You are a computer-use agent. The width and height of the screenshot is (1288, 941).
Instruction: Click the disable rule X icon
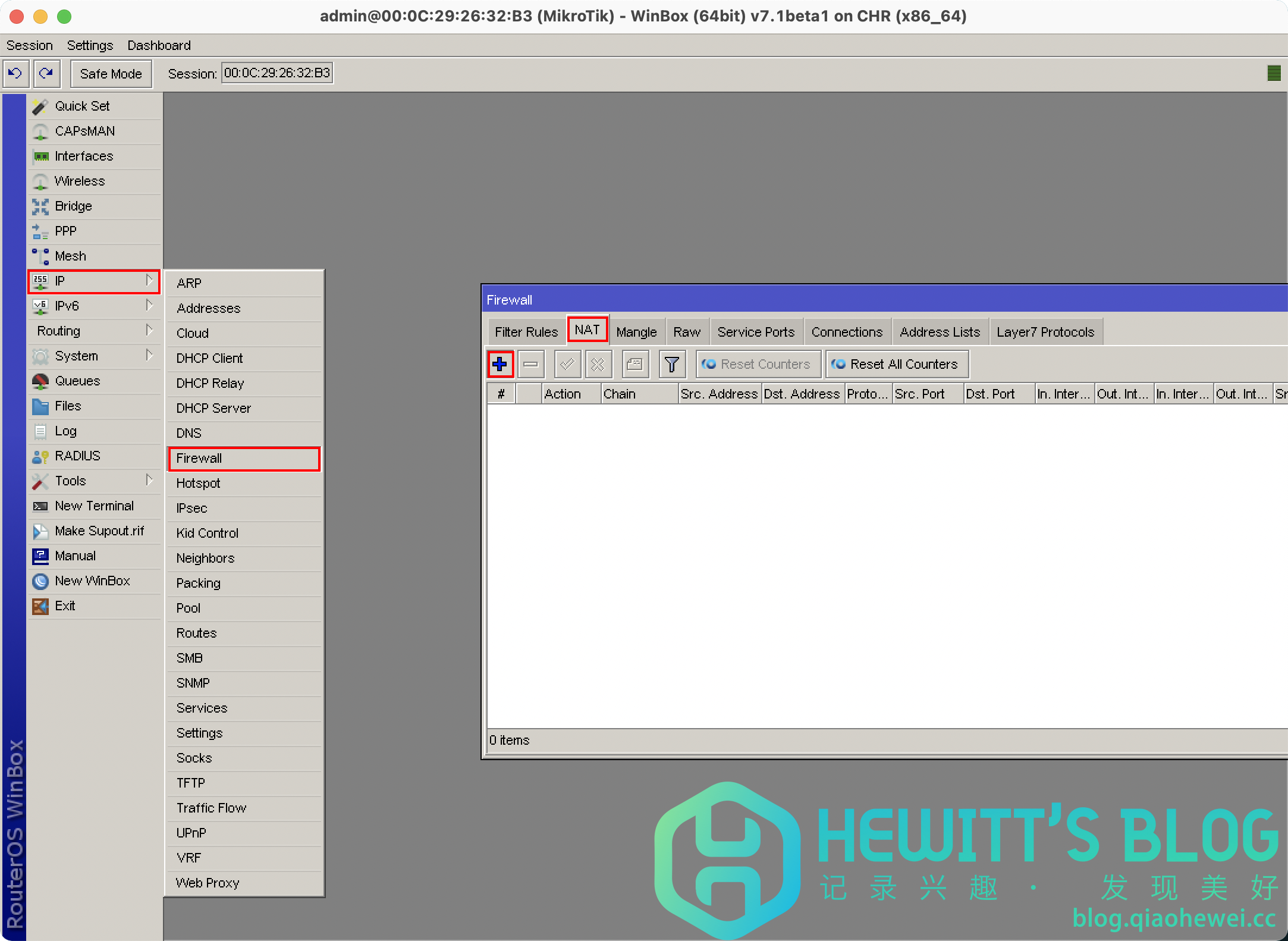[598, 364]
